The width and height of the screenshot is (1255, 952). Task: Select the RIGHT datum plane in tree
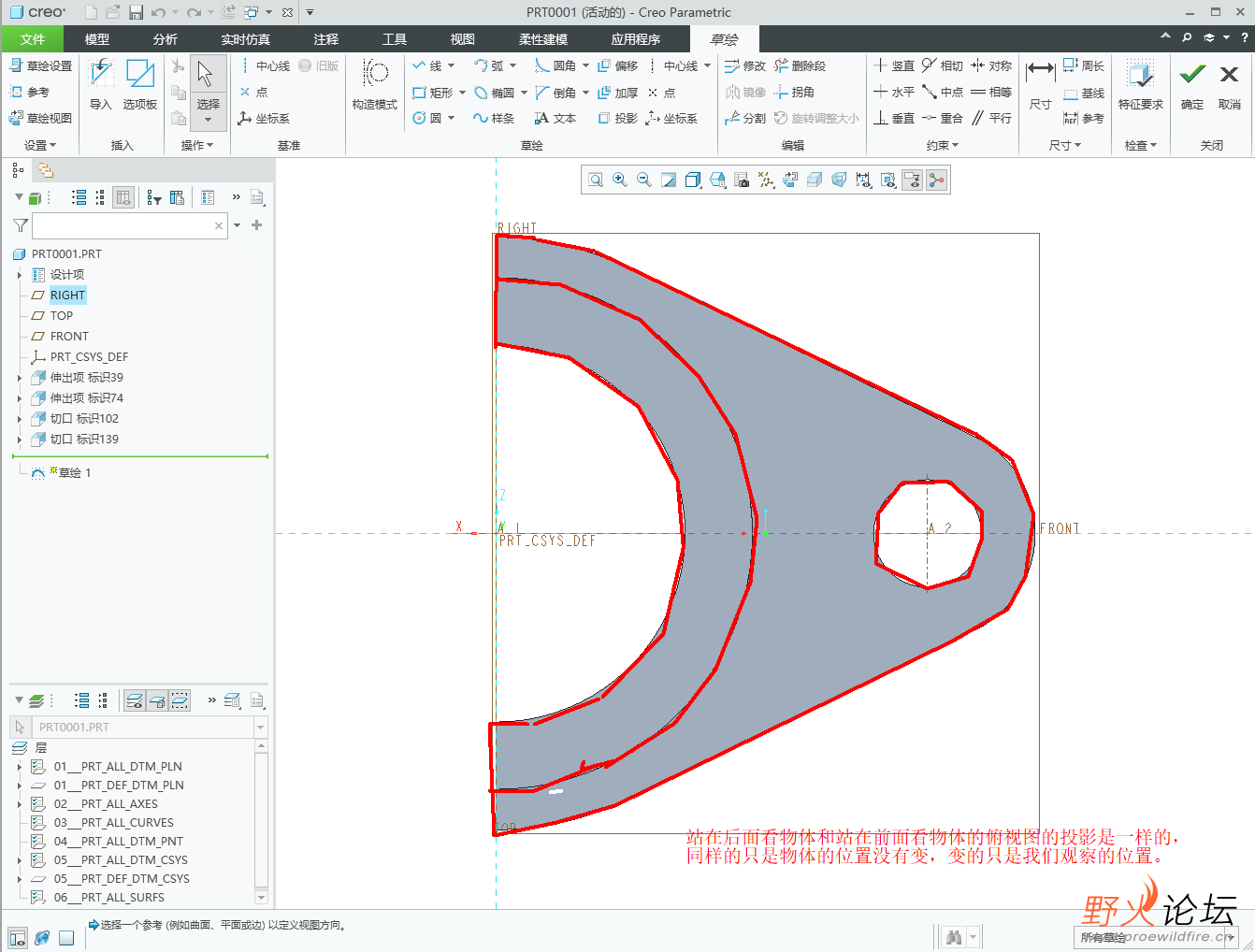tap(67, 296)
